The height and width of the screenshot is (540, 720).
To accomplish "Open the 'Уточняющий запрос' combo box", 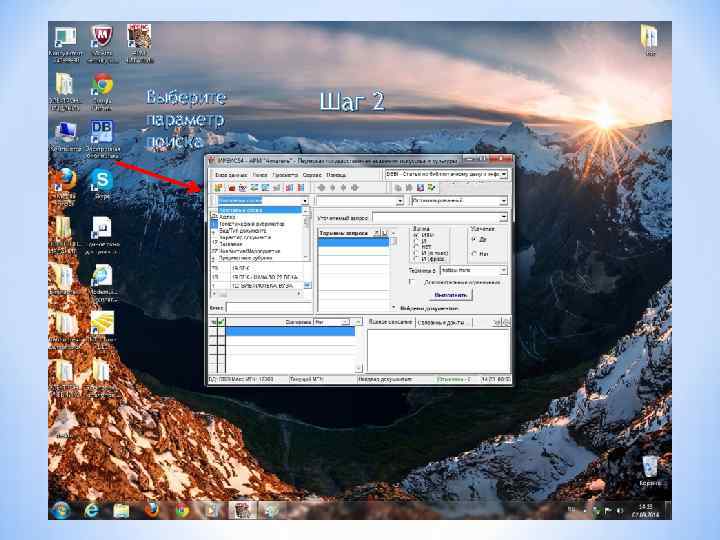I will pyautogui.click(x=503, y=216).
